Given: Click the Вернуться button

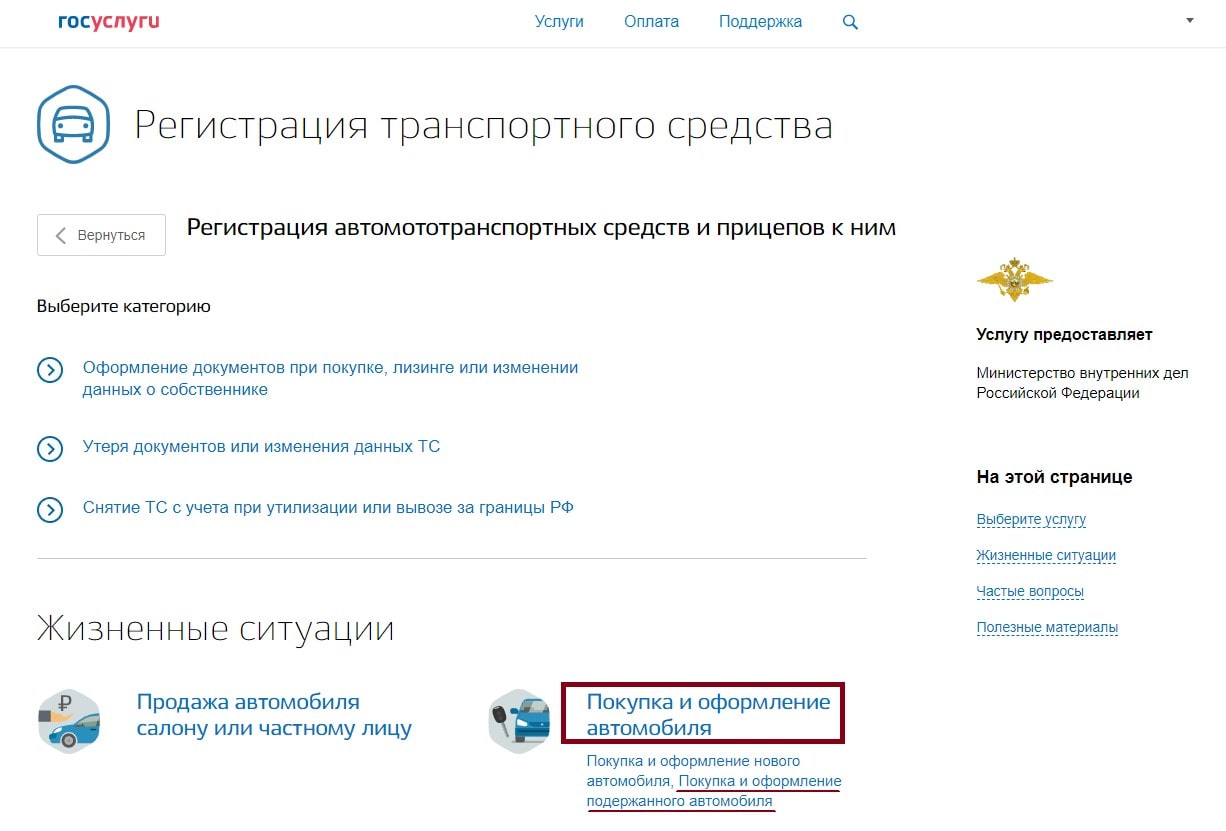Looking at the screenshot, I should [x=101, y=235].
